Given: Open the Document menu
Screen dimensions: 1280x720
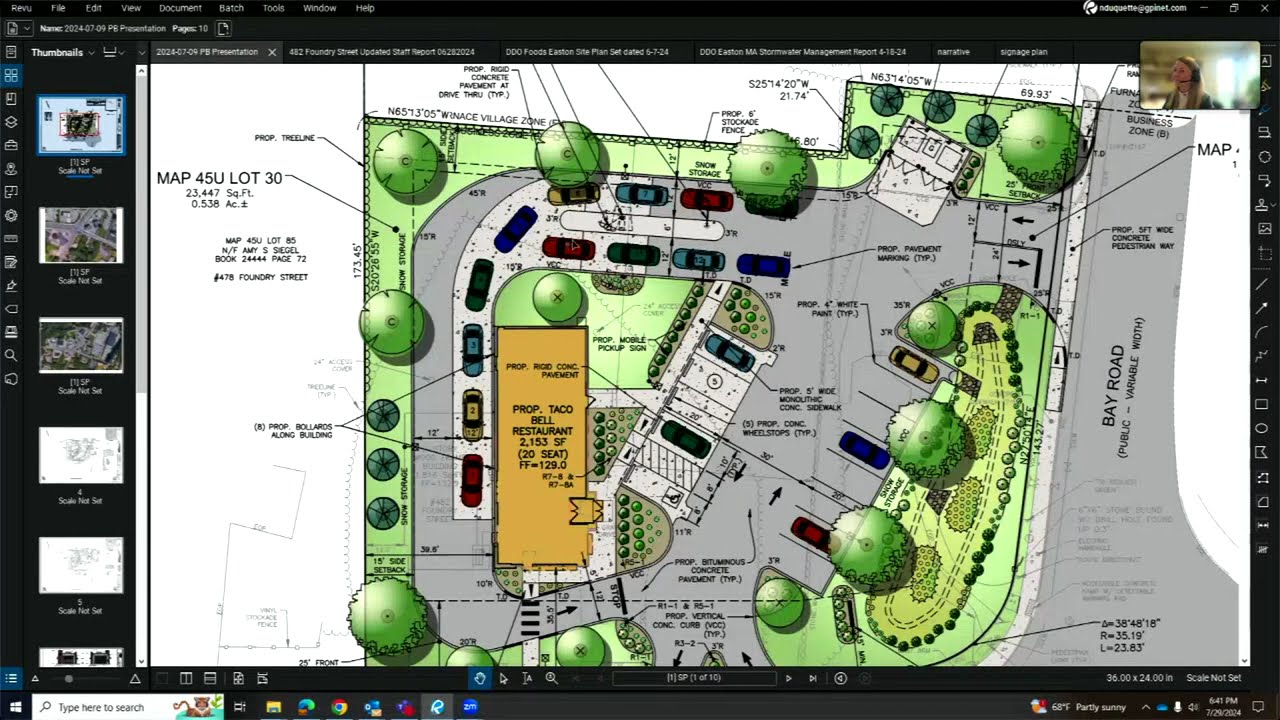Looking at the screenshot, I should [180, 8].
